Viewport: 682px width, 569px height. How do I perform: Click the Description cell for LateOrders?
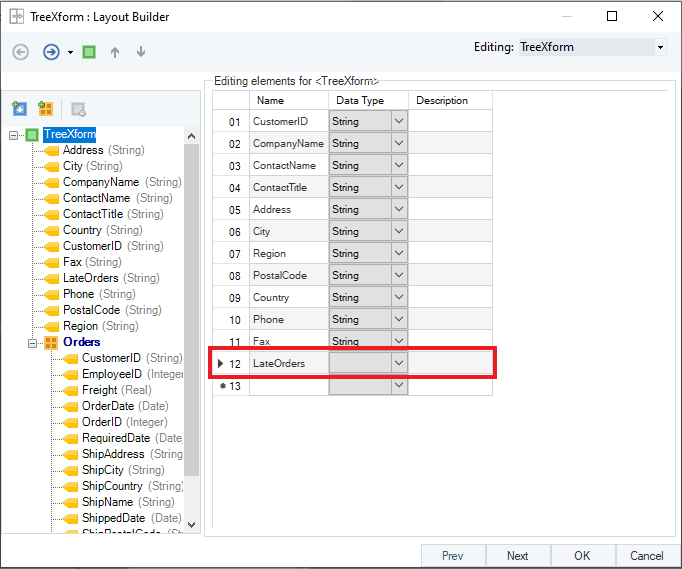451,363
